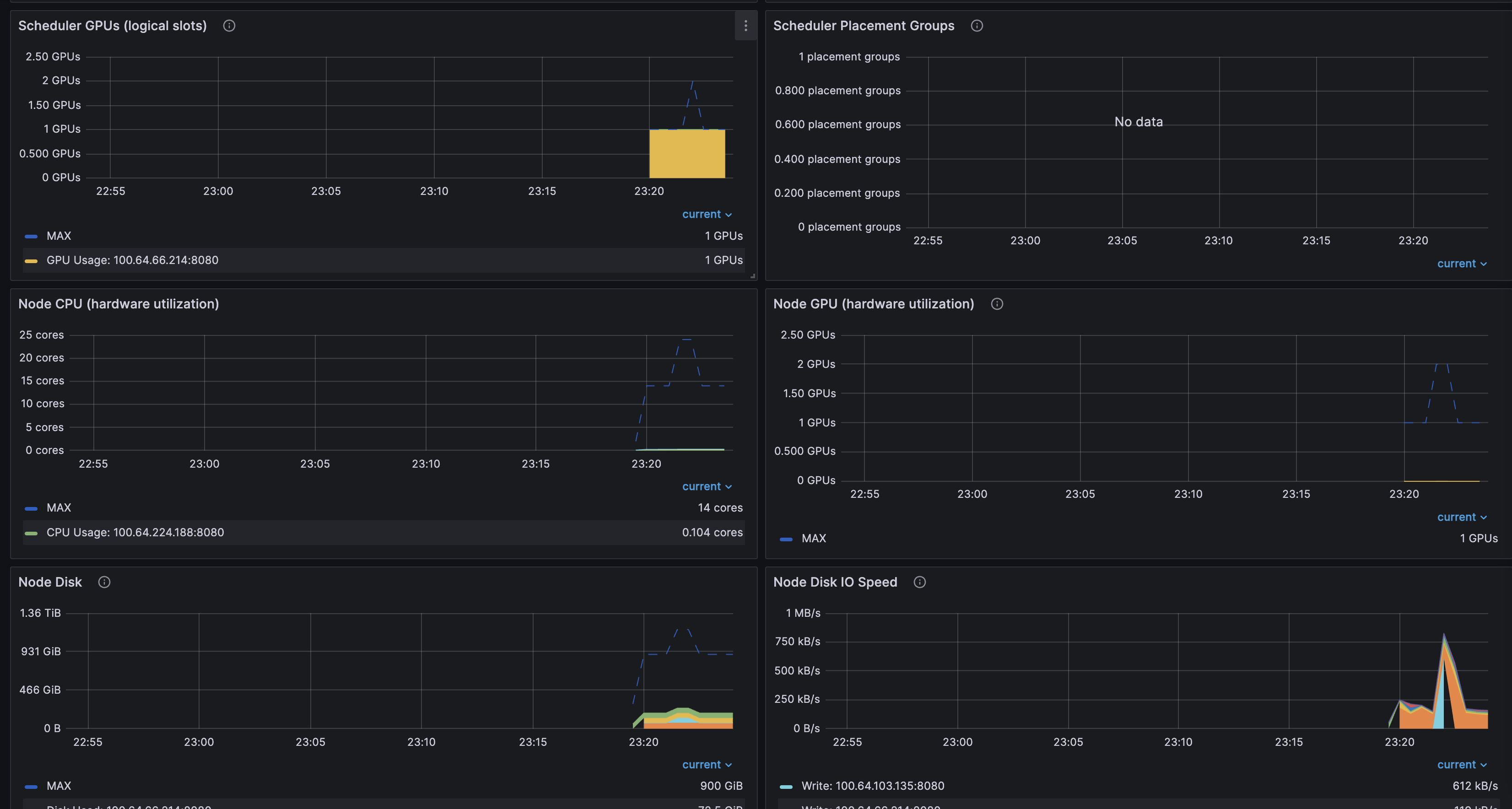Toggle CPU Usage 100.64.224.188:8080 legend series
The image size is (1512, 809).
point(135,533)
